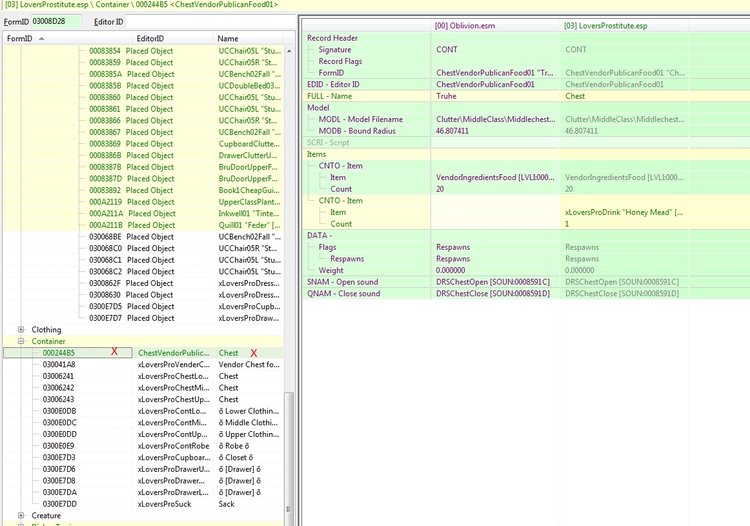The image size is (750, 526).
Task: Click the second CNTO - Item row
Action: [526, 200]
